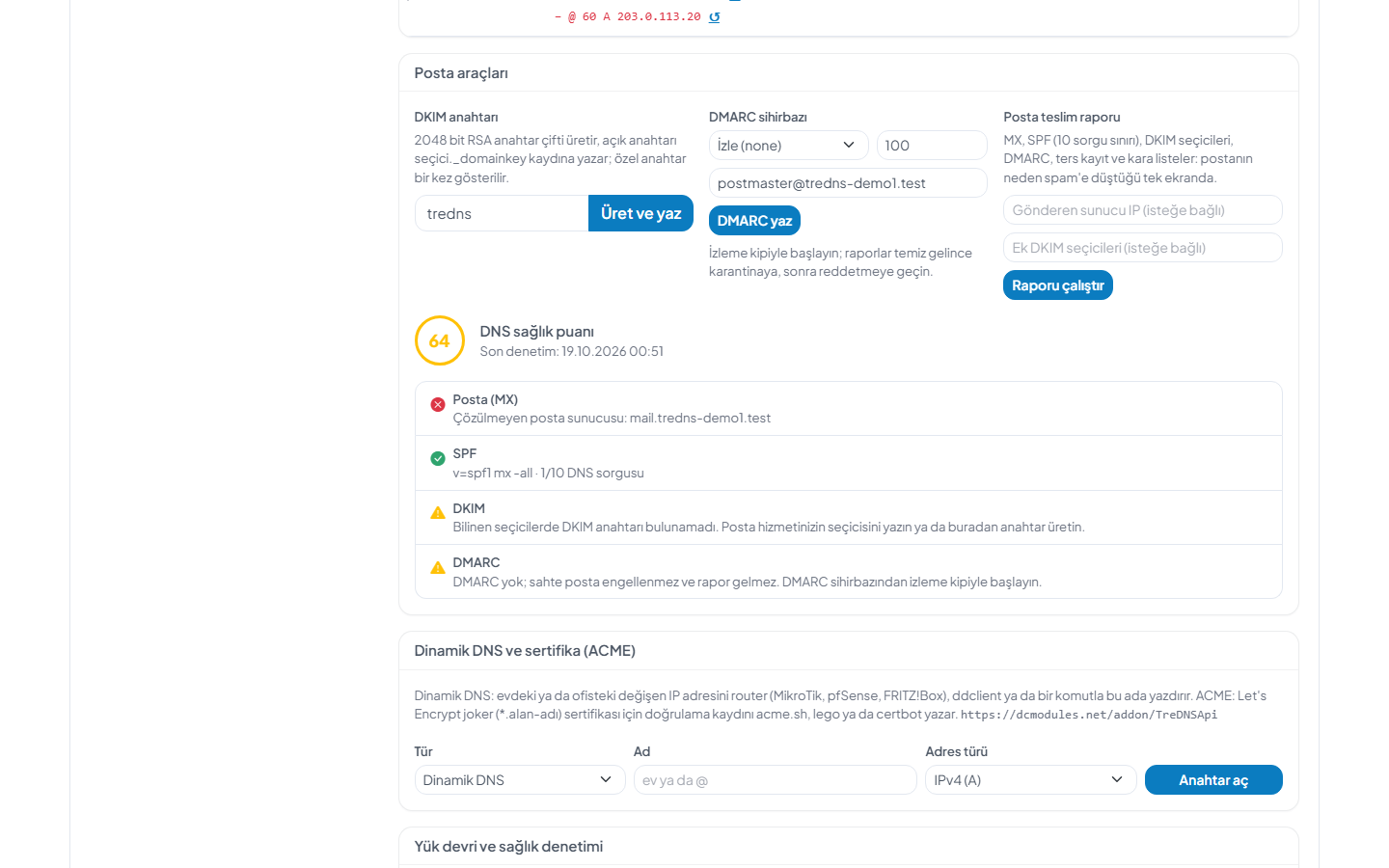Click the DMARC yaz button
This screenshot has width=1389, height=868.
point(754,221)
